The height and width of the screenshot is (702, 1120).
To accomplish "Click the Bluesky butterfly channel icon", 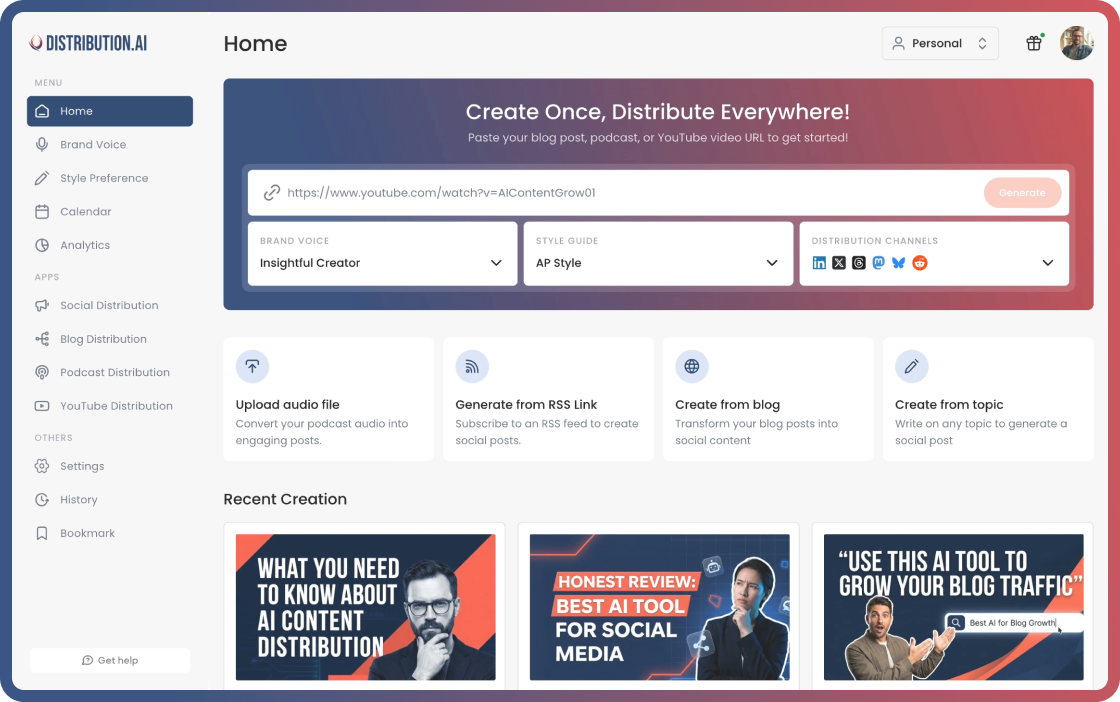I will [x=899, y=263].
